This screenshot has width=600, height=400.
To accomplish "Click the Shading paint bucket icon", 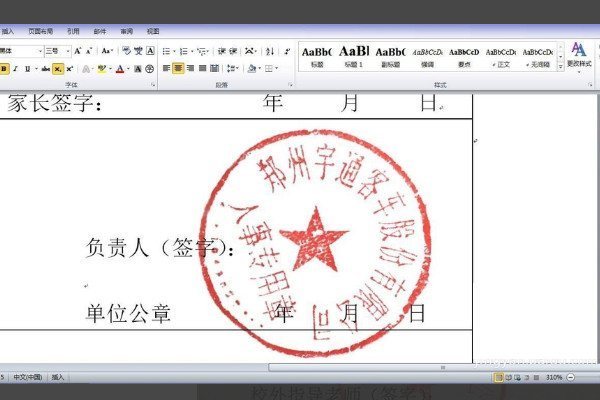I will tap(252, 69).
